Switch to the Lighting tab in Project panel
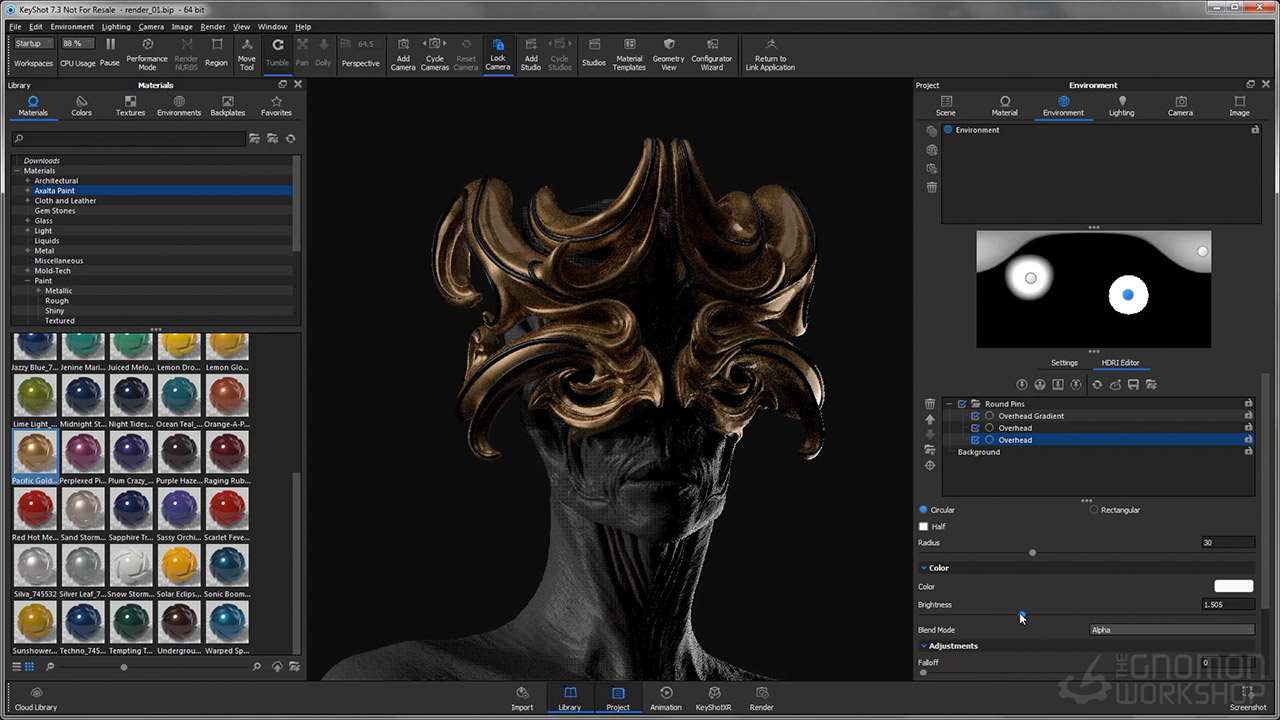Screen dimensions: 1280x720 pyautogui.click(x=1121, y=106)
